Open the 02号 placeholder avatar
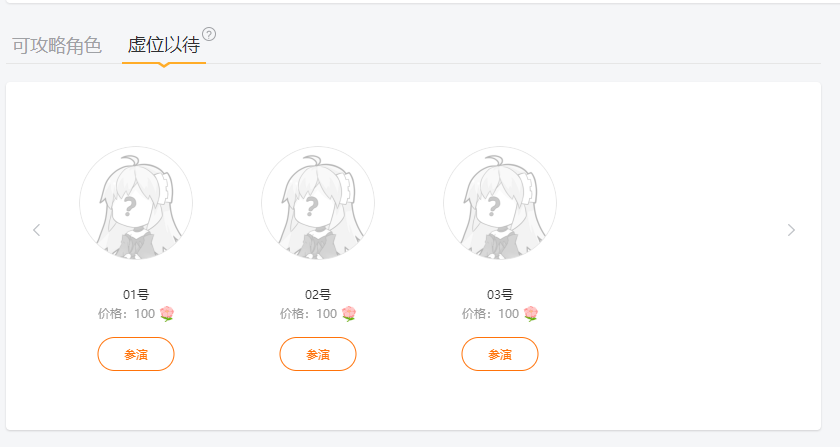 (x=318, y=203)
